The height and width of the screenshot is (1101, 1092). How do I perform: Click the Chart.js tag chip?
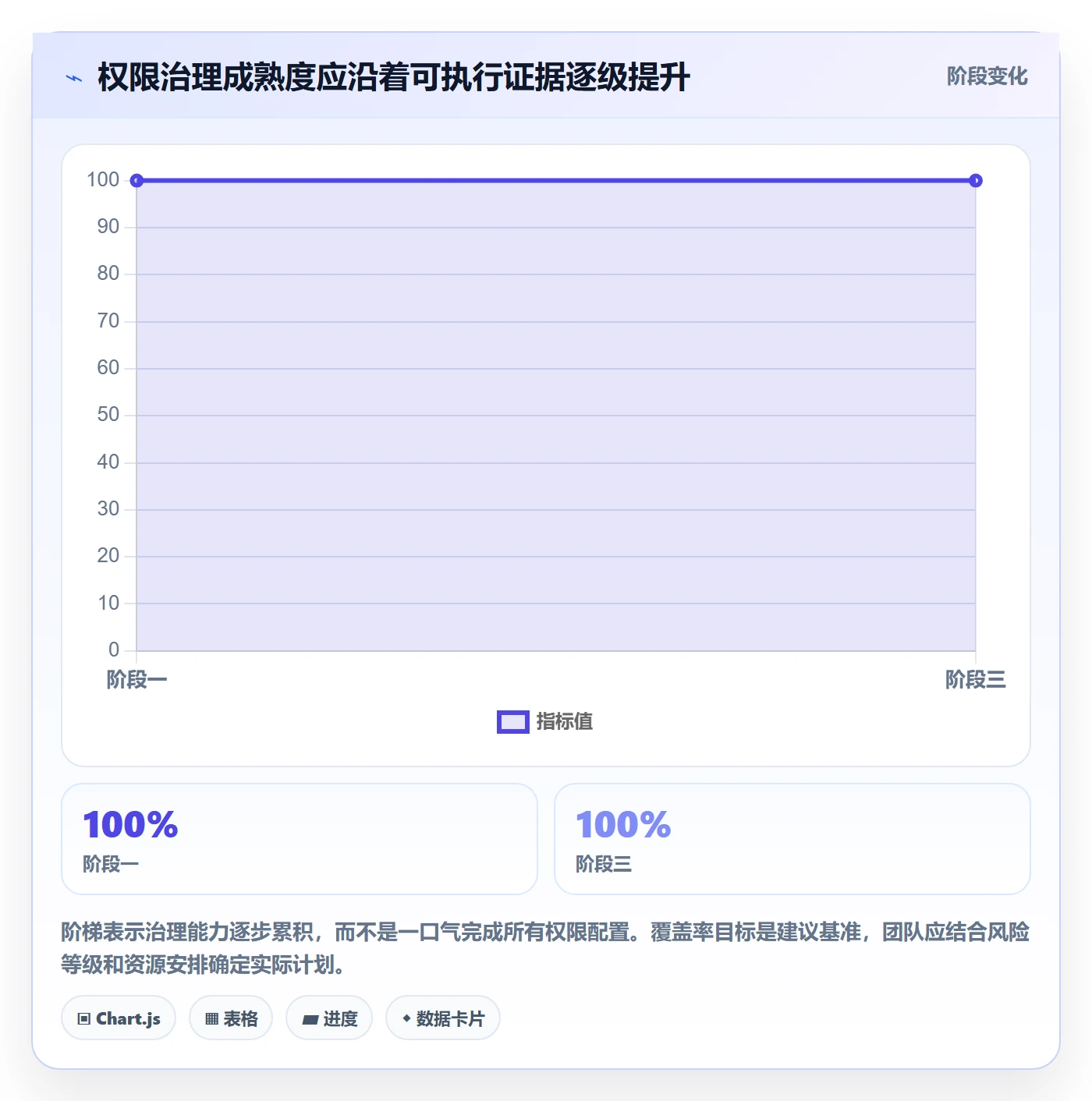click(x=119, y=1018)
